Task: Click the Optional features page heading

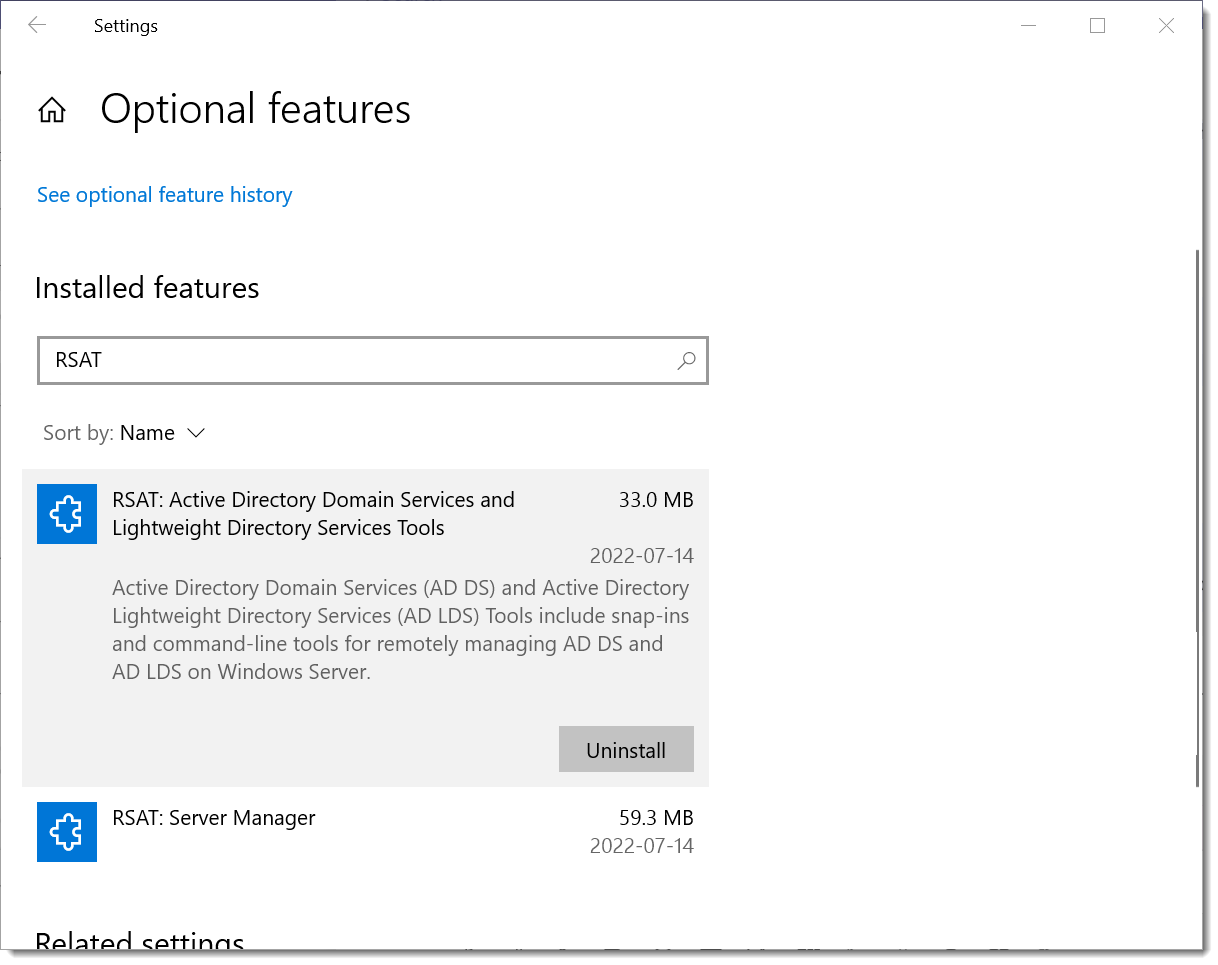Action: tap(256, 109)
